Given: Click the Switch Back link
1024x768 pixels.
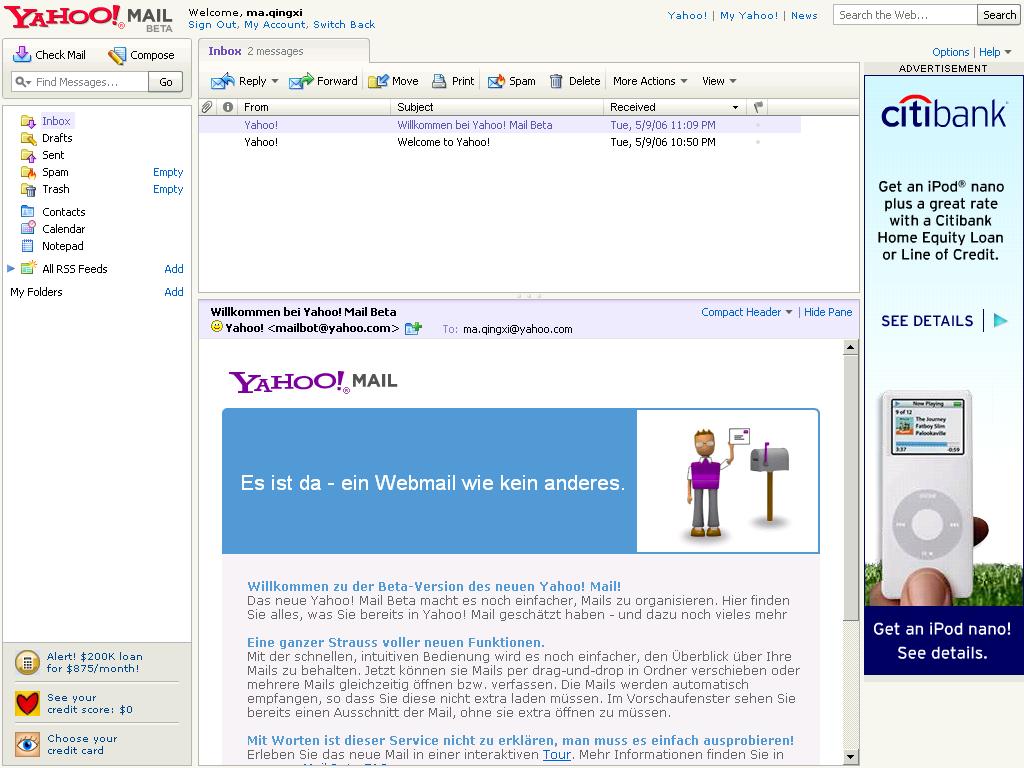Looking at the screenshot, I should click(x=344, y=25).
